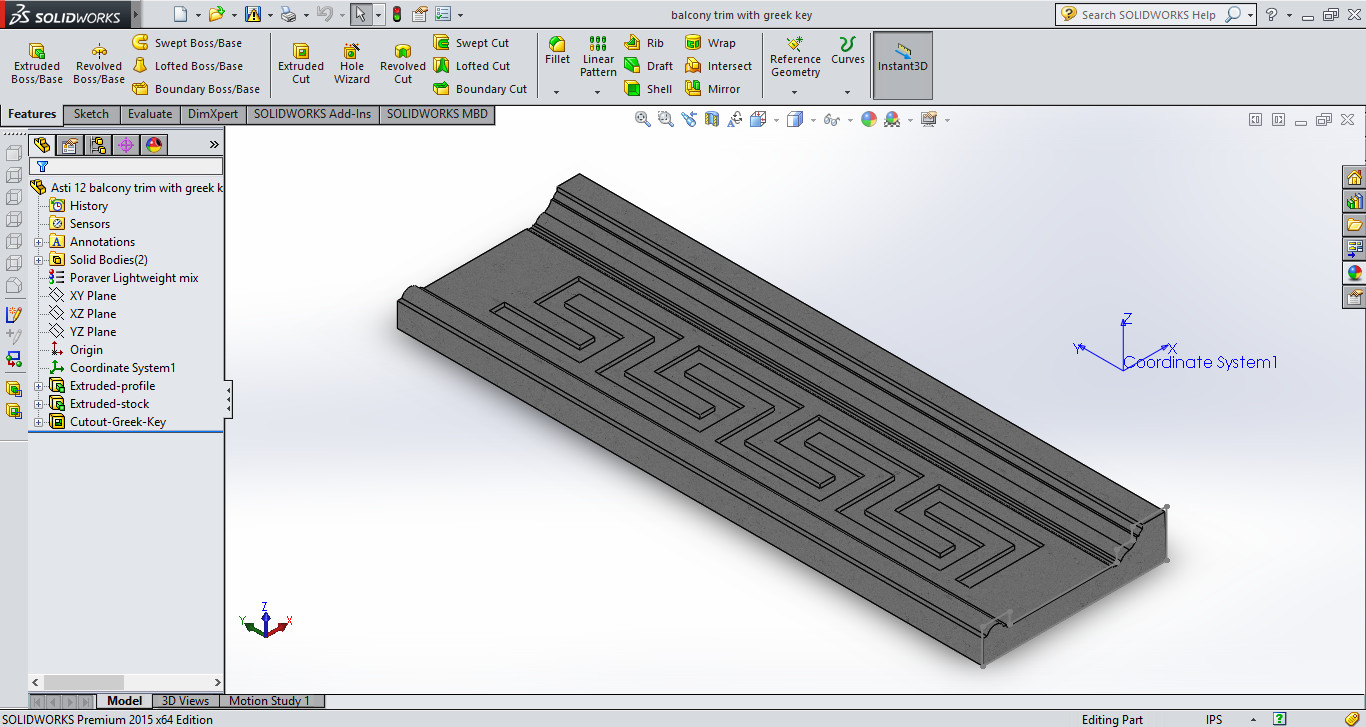Toggle the Instant3D button
Viewport: 1366px width, 727px height.
tap(903, 63)
